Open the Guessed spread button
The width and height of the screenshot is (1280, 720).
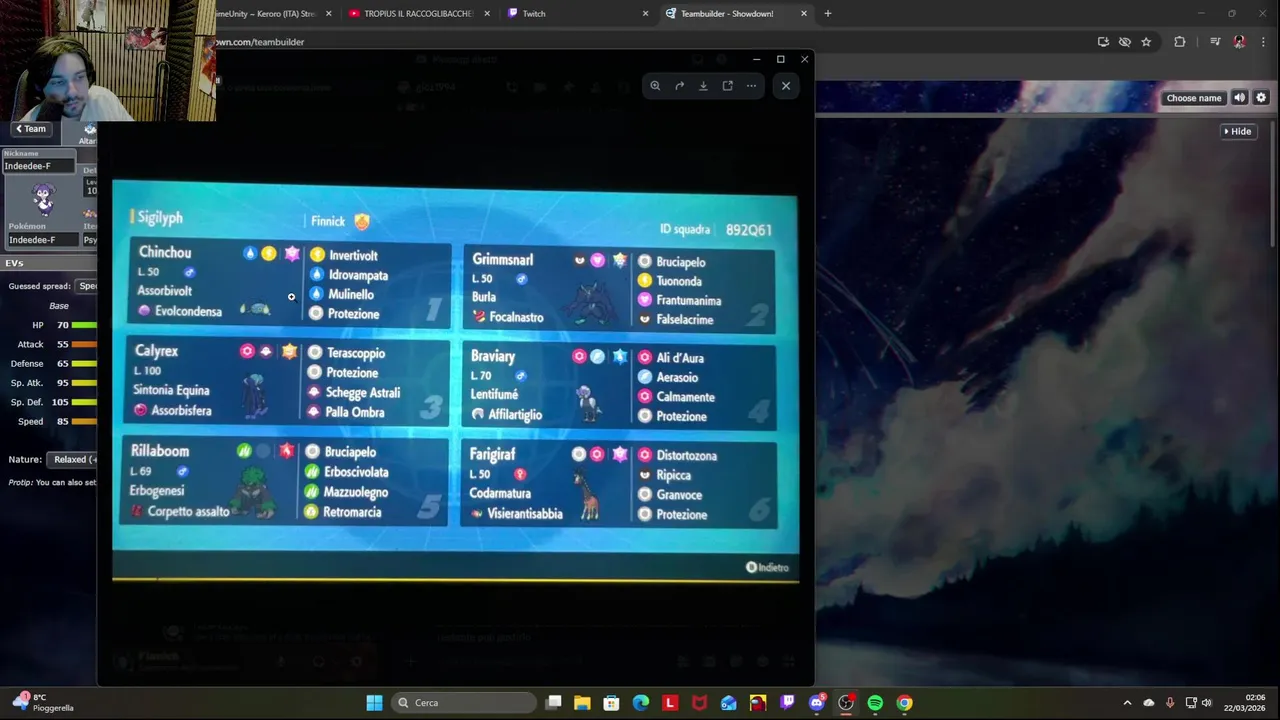point(88,286)
